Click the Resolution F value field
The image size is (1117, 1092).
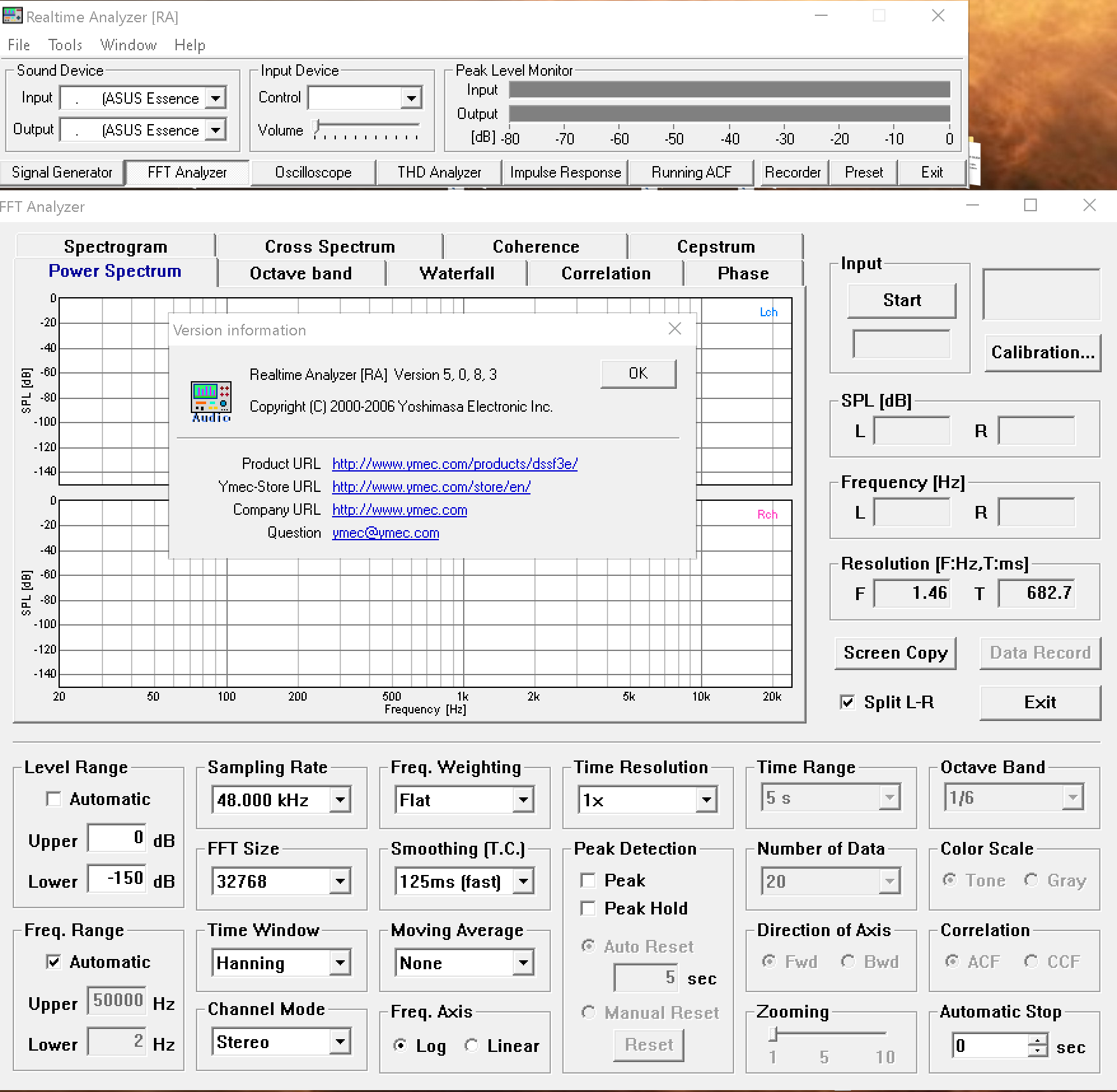tap(912, 593)
